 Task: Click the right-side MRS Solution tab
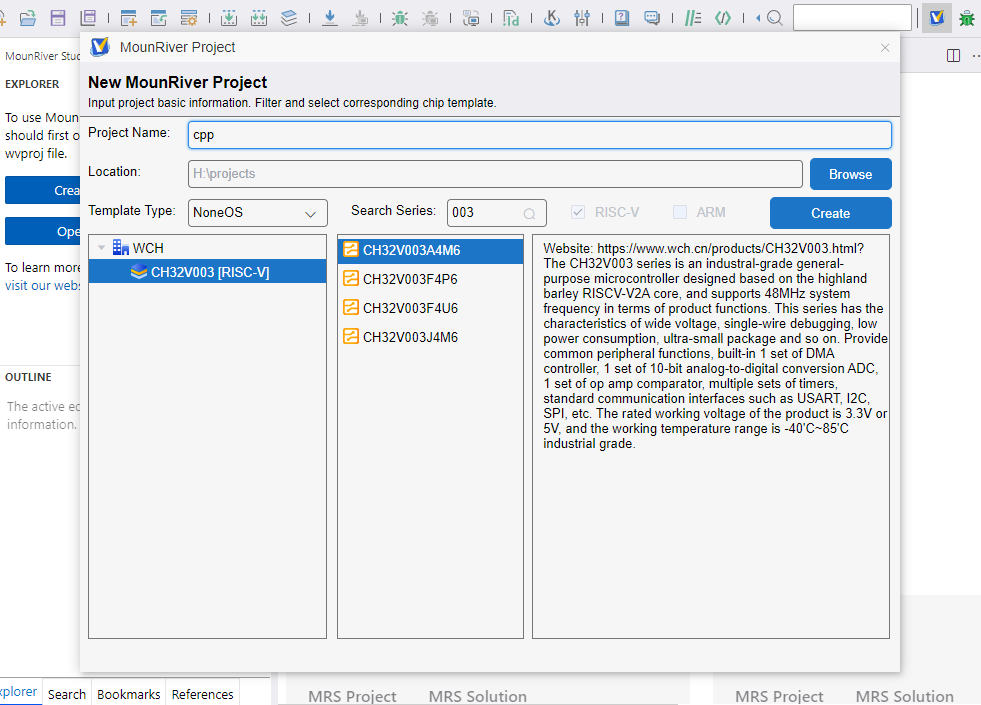click(904, 696)
